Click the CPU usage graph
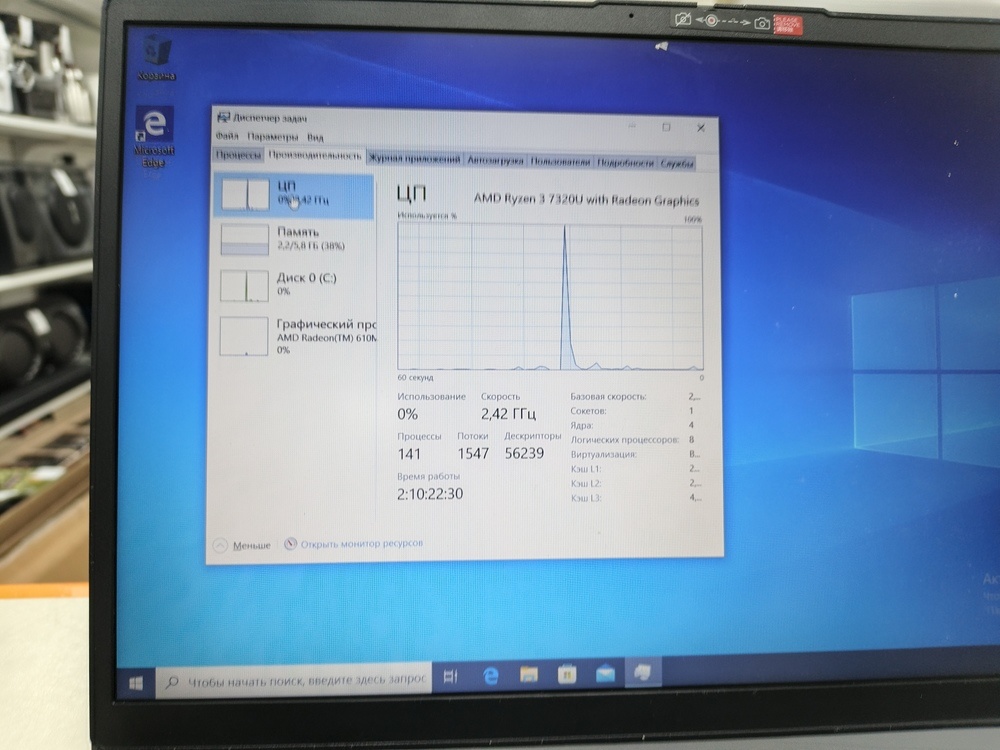Image resolution: width=1000 pixels, height=750 pixels. [550, 297]
